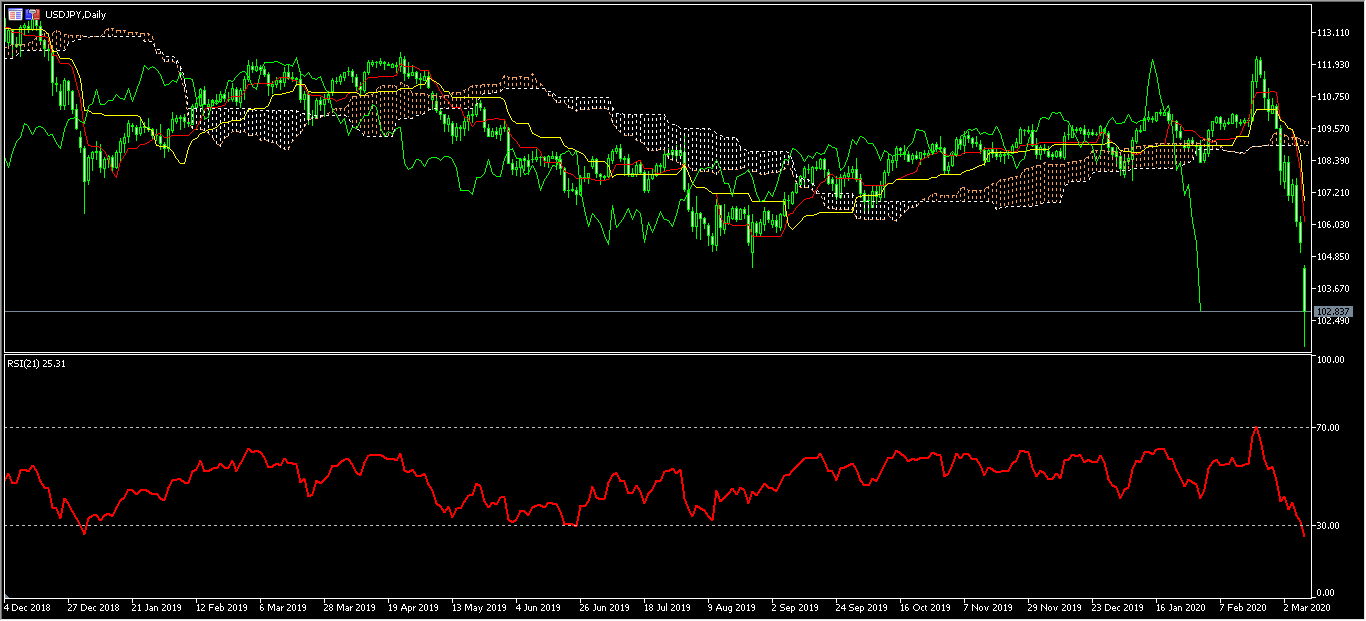
Task: Click the 12 Feb 2019 date label
Action: coord(222,607)
